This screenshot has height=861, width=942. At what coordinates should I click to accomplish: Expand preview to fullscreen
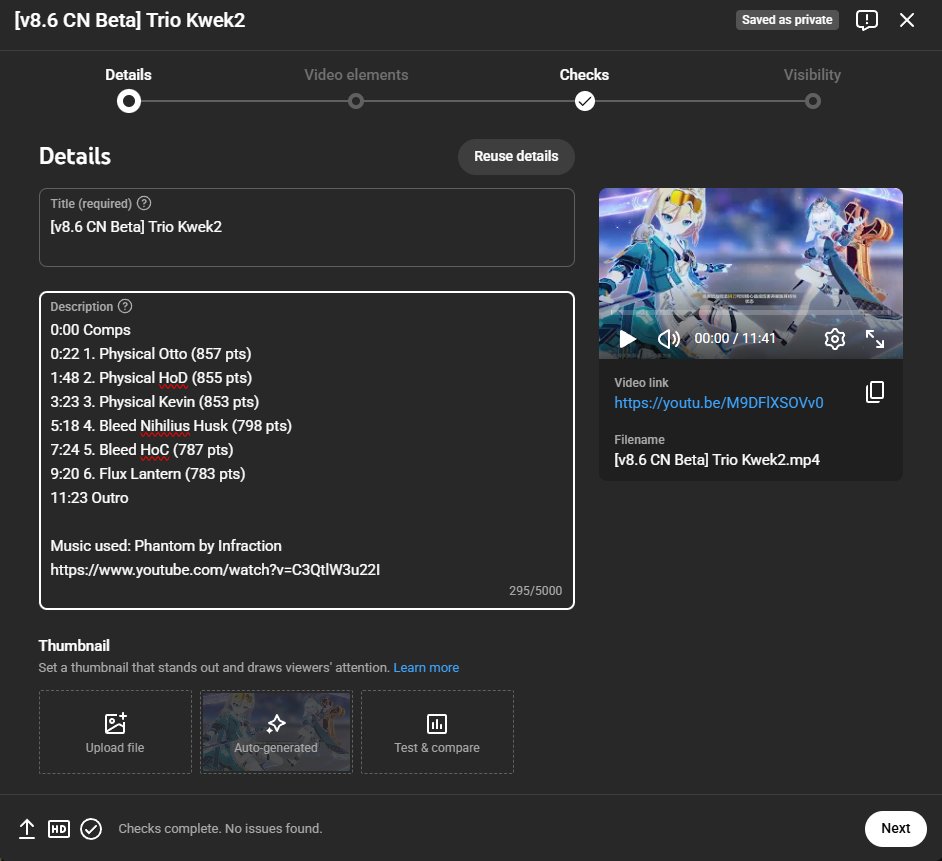pos(875,339)
